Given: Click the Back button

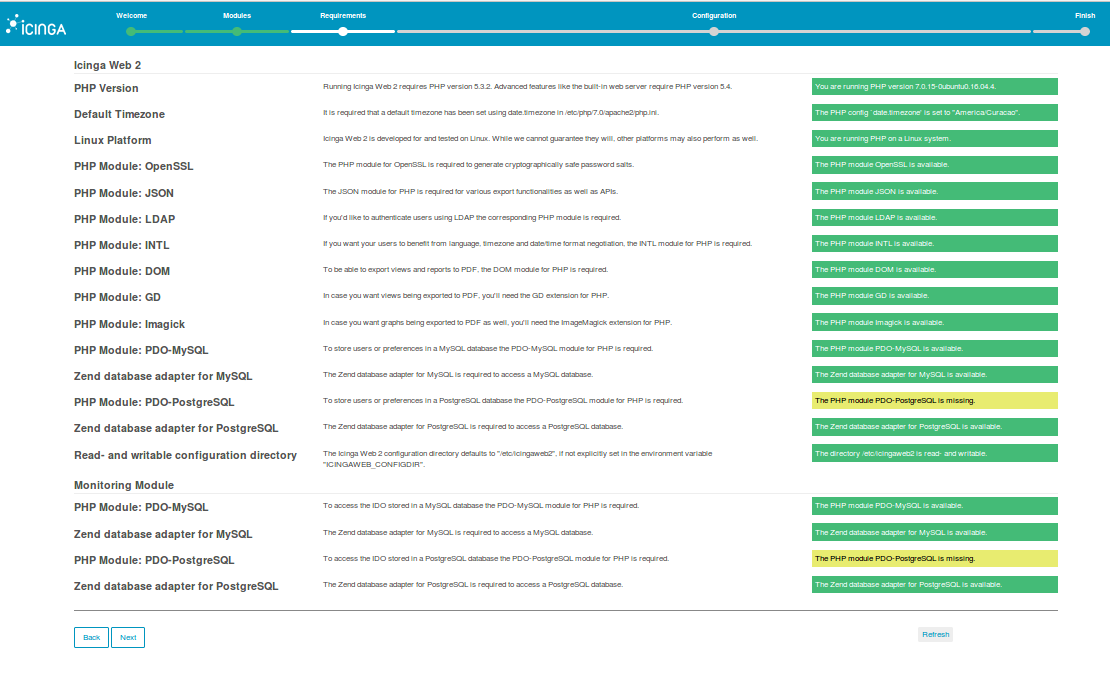Looking at the screenshot, I should (x=91, y=637).
